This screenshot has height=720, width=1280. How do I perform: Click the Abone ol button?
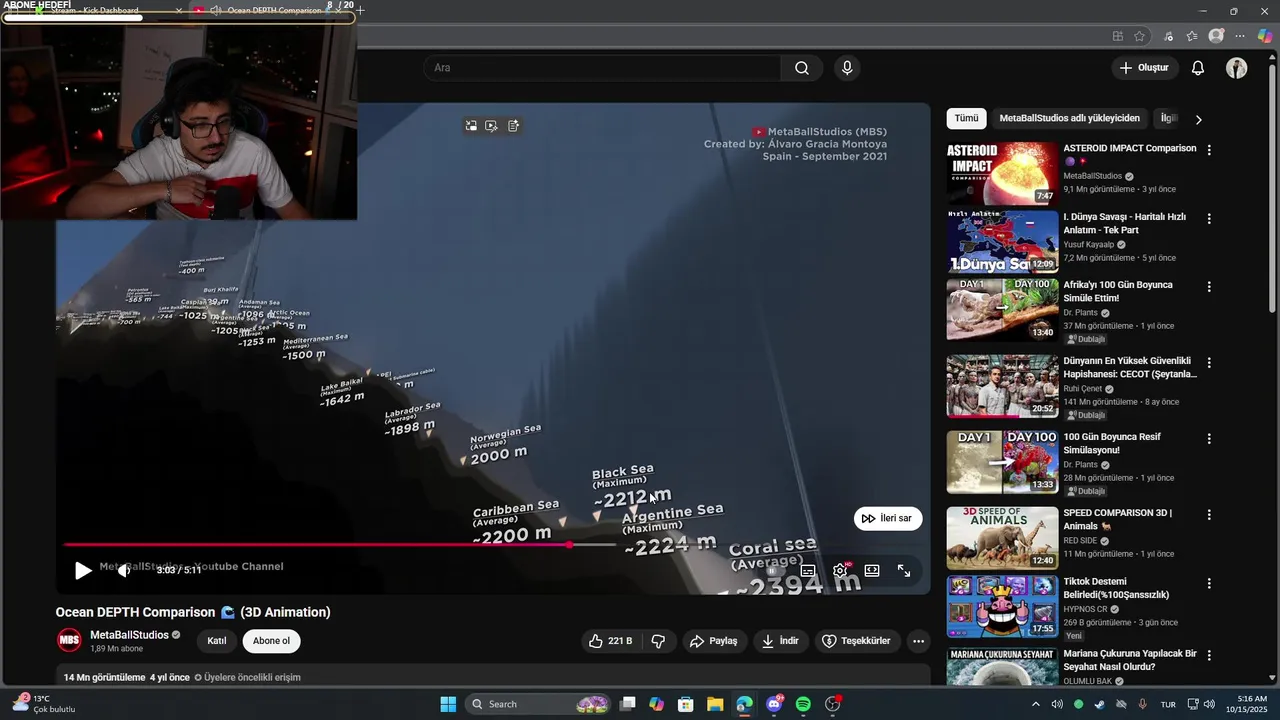point(271,641)
